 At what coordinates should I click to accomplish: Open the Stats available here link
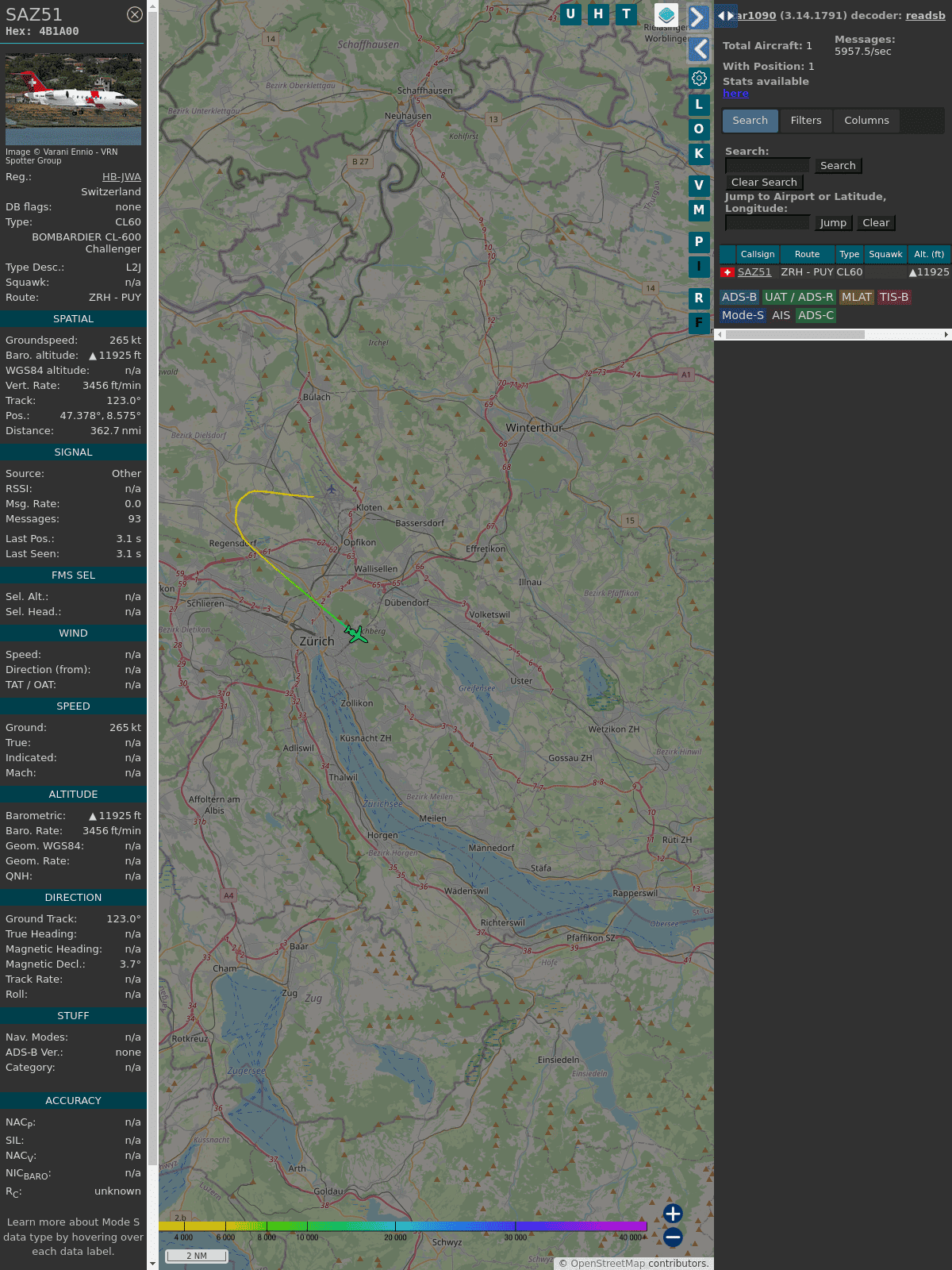[x=735, y=93]
